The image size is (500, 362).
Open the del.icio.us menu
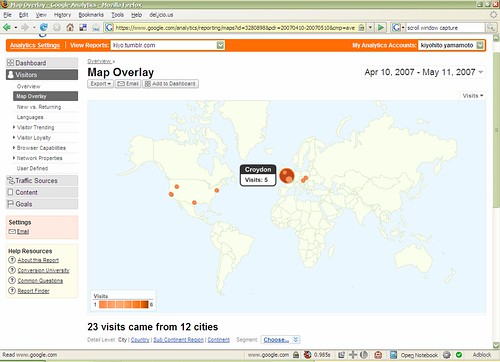[161, 15]
